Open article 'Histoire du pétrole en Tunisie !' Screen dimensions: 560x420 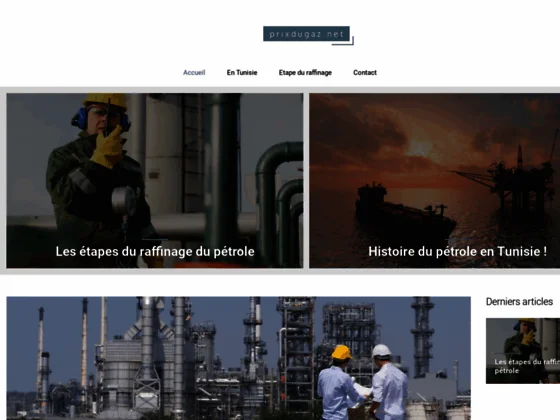pos(458,251)
